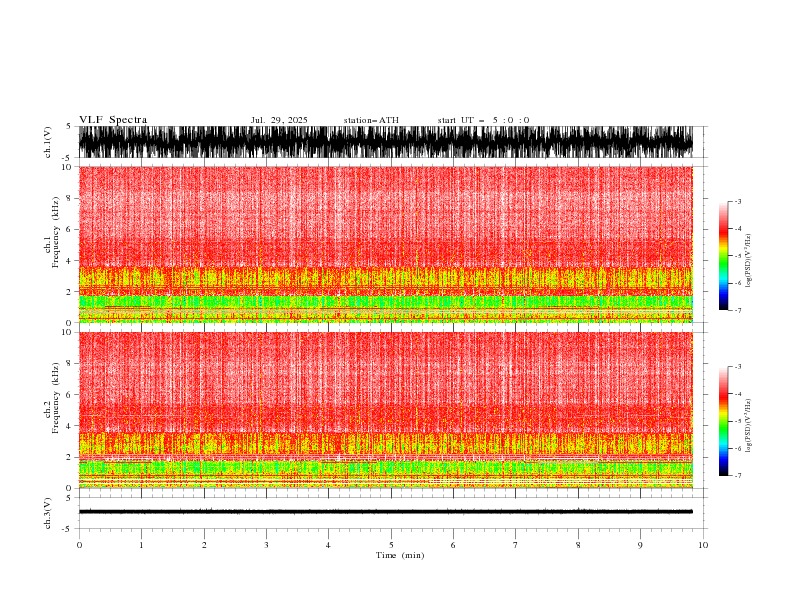Click the "Time (min)" axis title

tap(400, 555)
